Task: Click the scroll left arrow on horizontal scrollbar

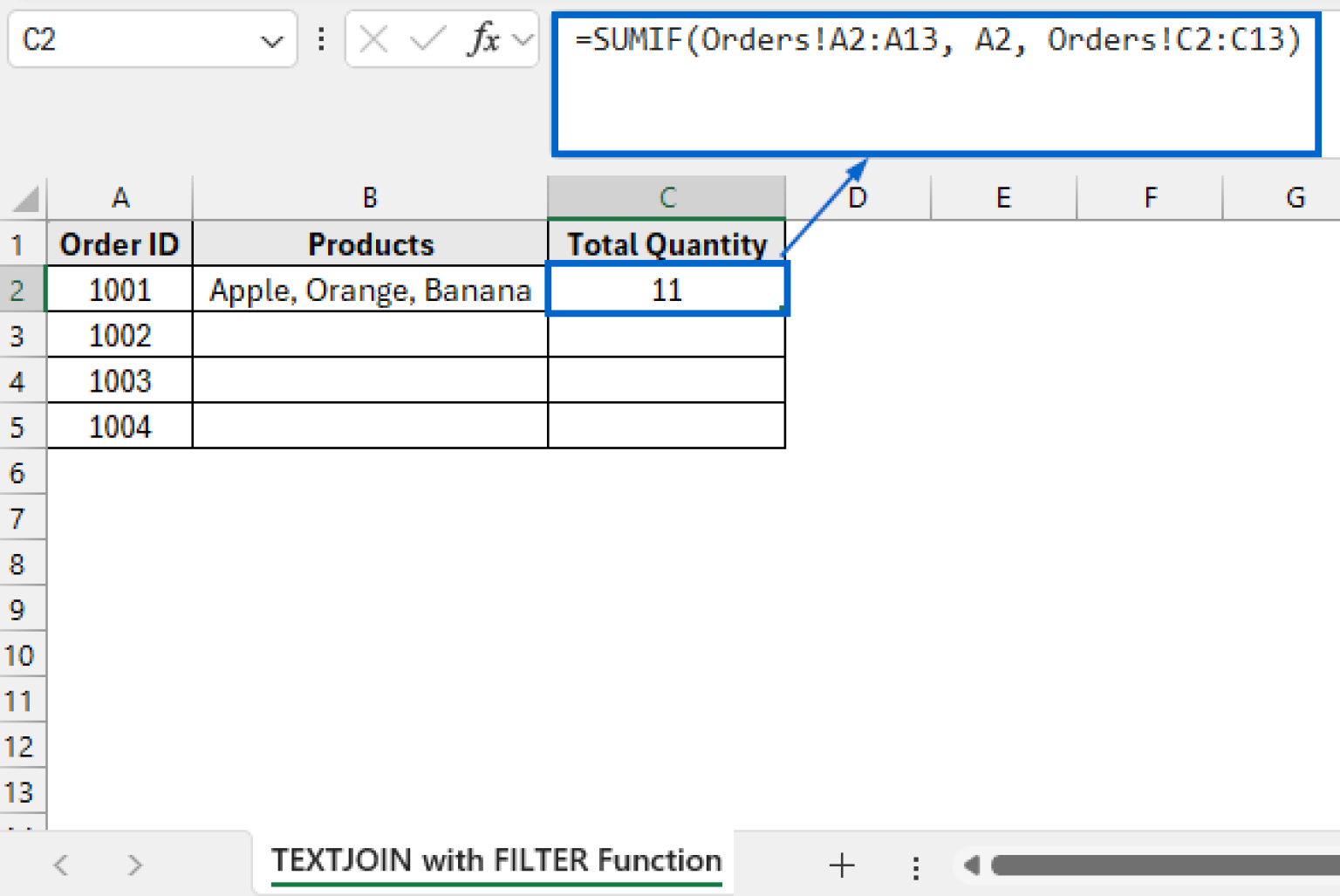Action: pyautogui.click(x=972, y=865)
